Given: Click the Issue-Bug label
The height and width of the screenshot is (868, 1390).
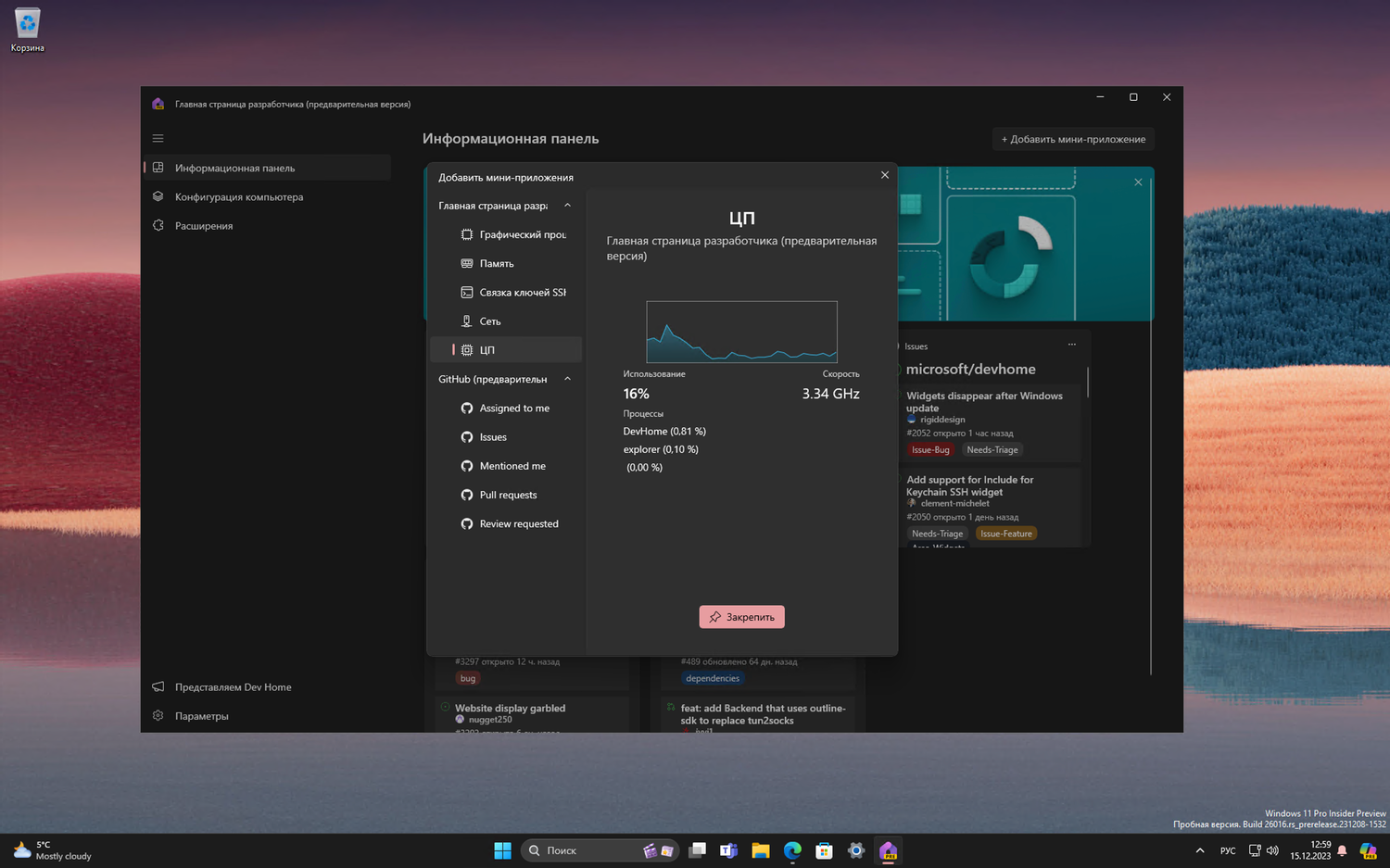Looking at the screenshot, I should click(930, 449).
